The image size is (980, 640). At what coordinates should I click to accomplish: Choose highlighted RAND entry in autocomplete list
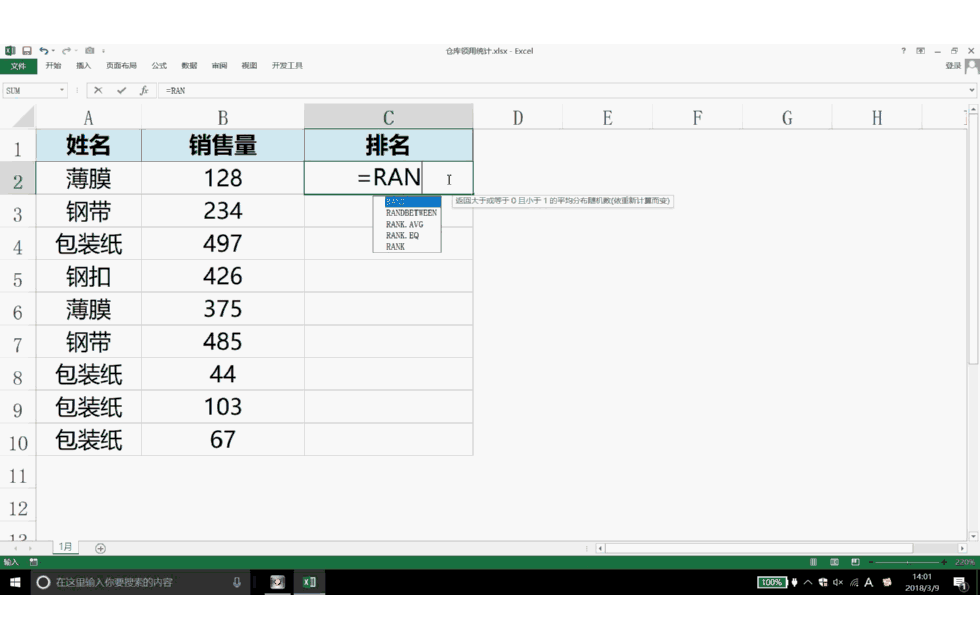coord(412,202)
